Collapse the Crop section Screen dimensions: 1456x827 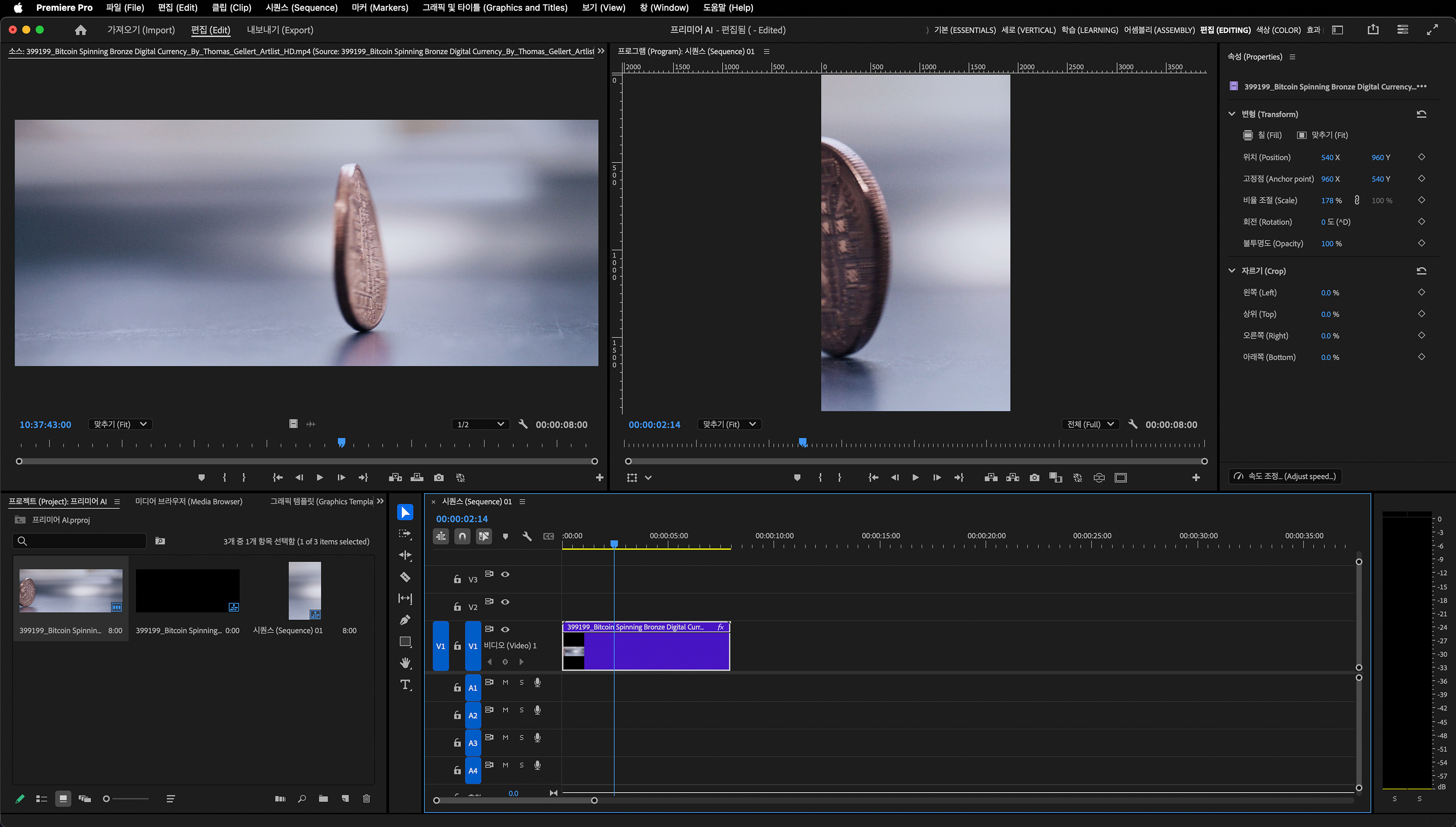click(1231, 271)
